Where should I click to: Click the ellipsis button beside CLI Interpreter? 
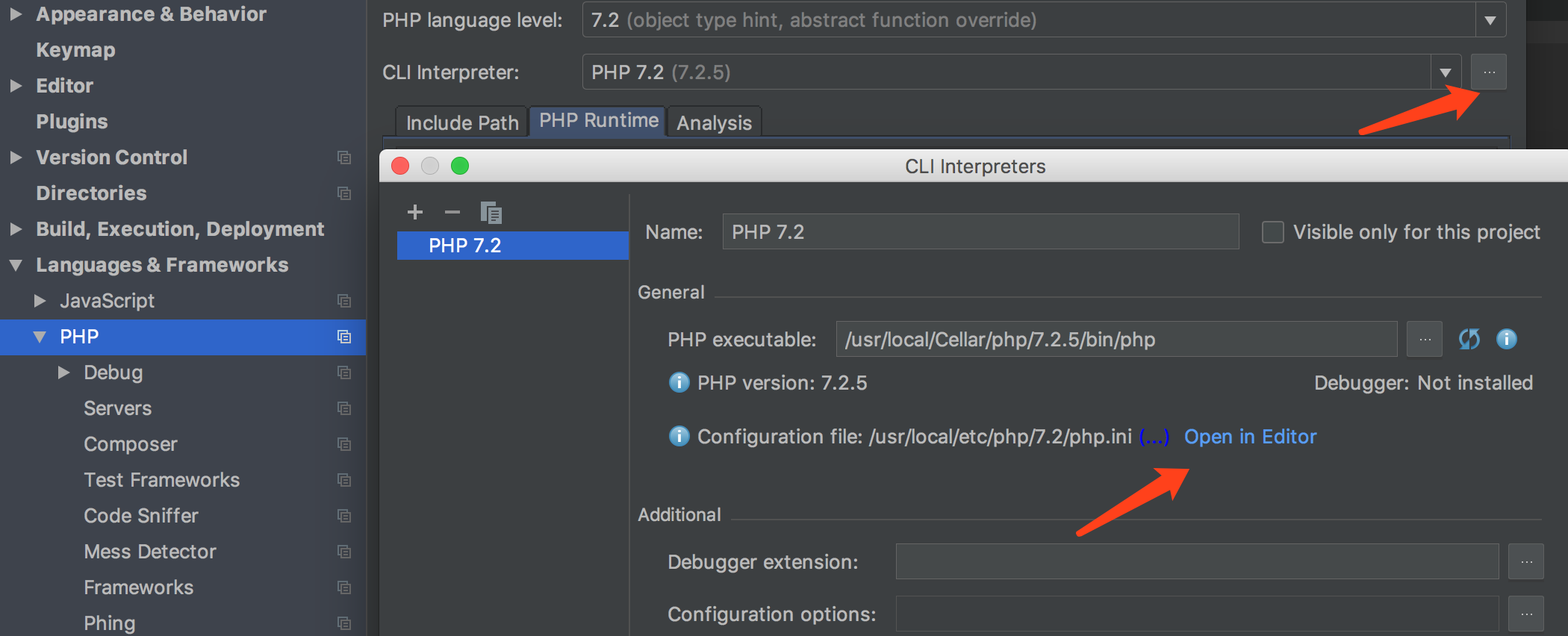point(1489,72)
